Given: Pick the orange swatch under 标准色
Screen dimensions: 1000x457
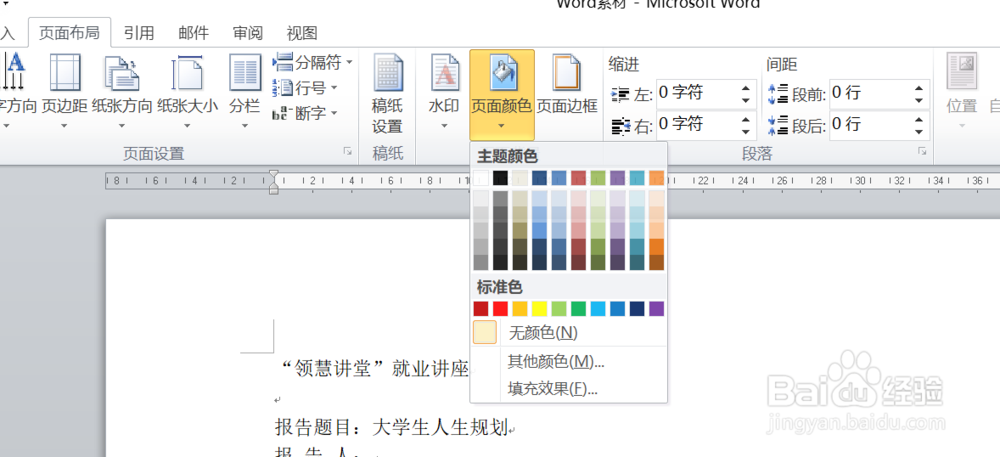Looking at the screenshot, I should coord(520,309).
